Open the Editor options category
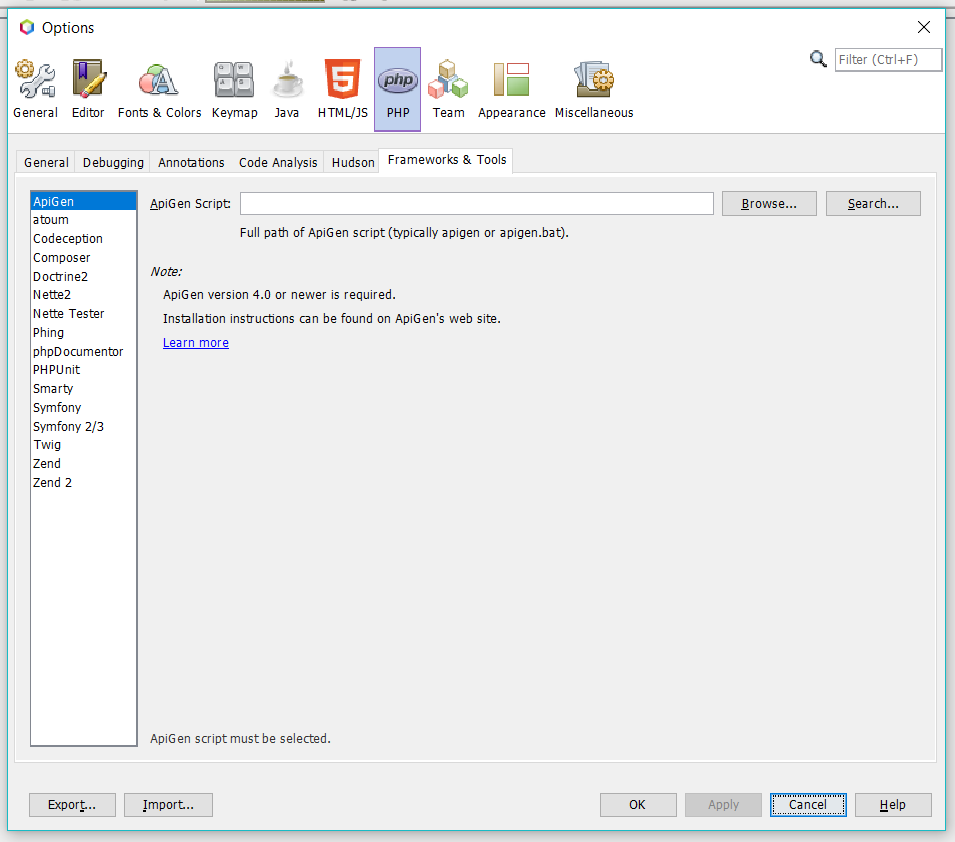This screenshot has width=955, height=842. pyautogui.click(x=88, y=89)
